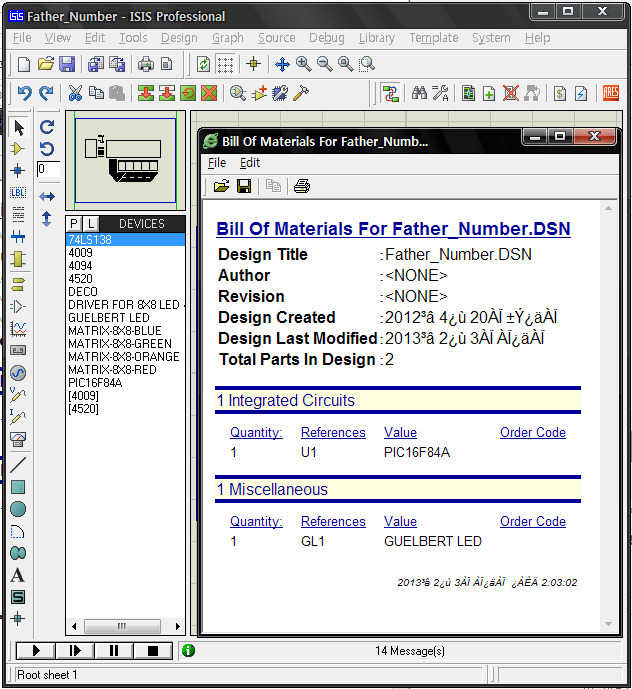Screen dimensions: 632x689
Task: Click References link under Miscellaneous
Action: pyautogui.click(x=333, y=521)
